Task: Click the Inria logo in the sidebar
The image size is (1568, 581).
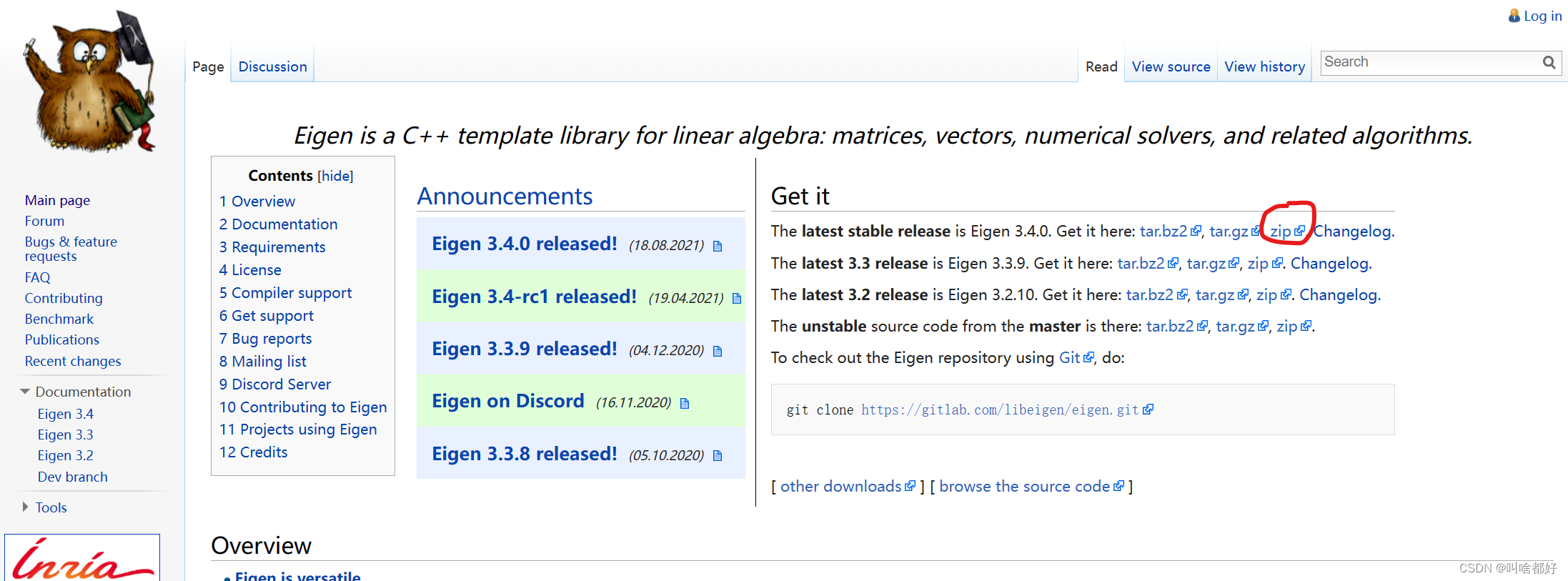Action: coord(82,558)
